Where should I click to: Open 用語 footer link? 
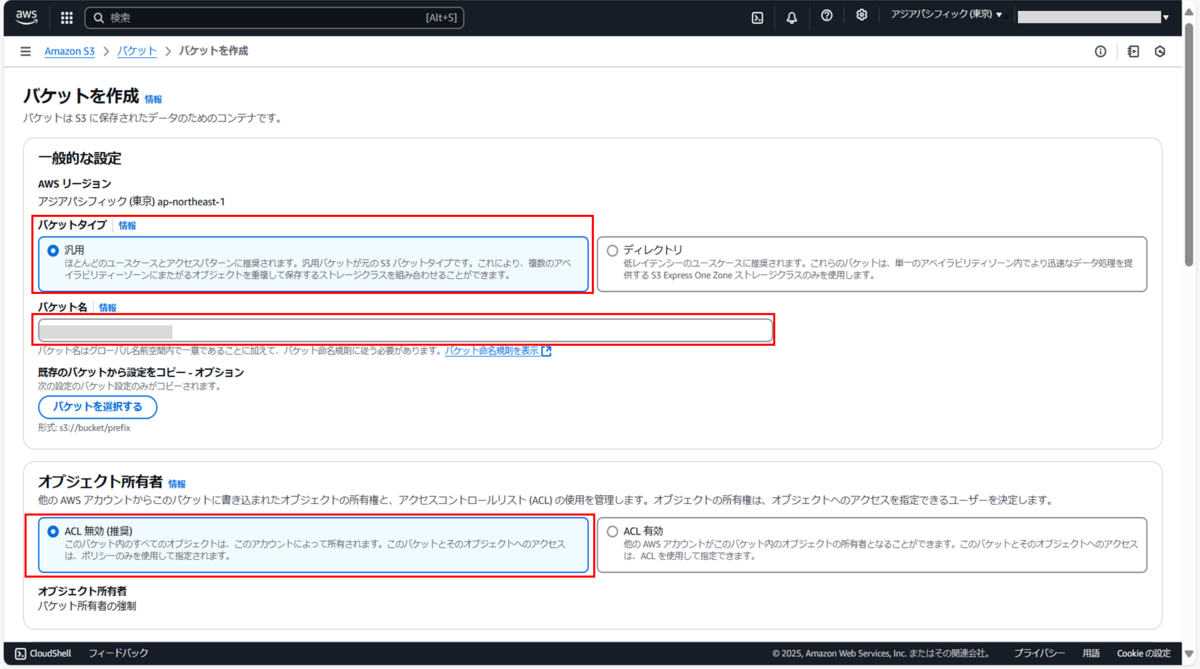pos(1091,653)
